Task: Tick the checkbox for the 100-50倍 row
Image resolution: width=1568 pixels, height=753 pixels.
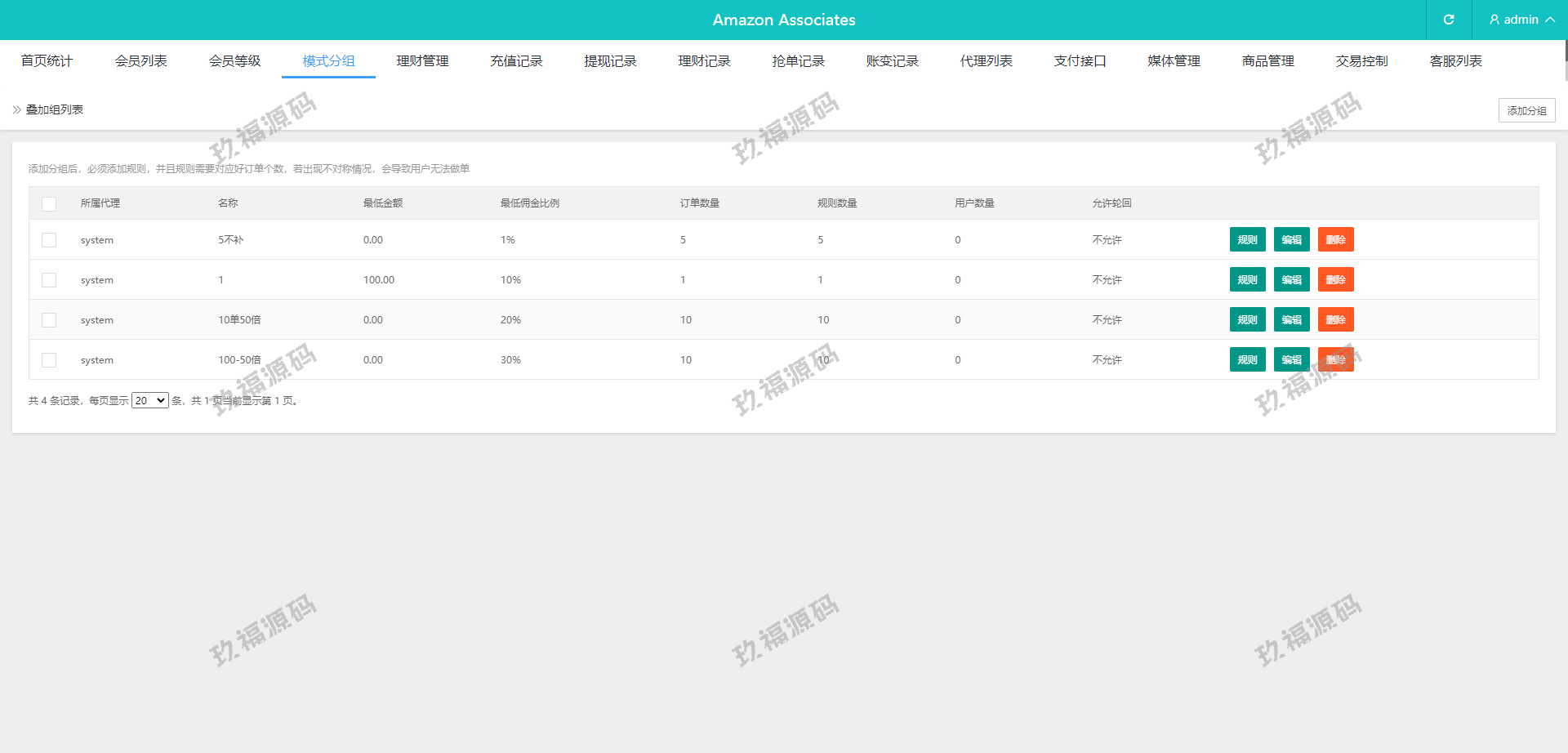Action: [49, 360]
